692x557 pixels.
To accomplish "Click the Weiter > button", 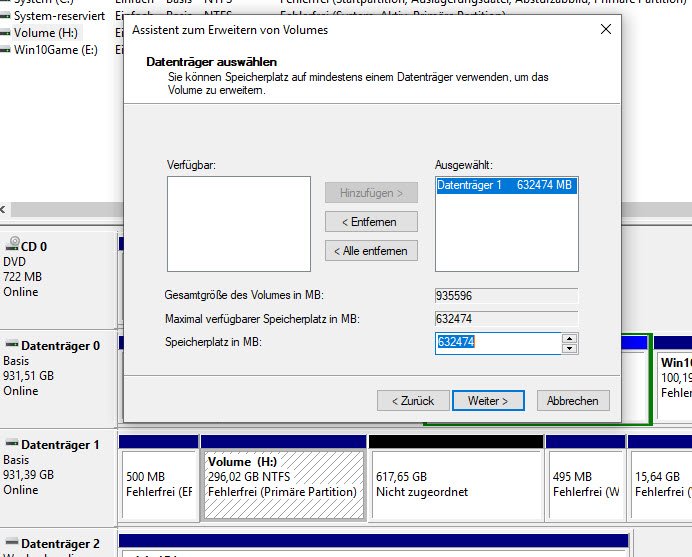I will pos(488,401).
